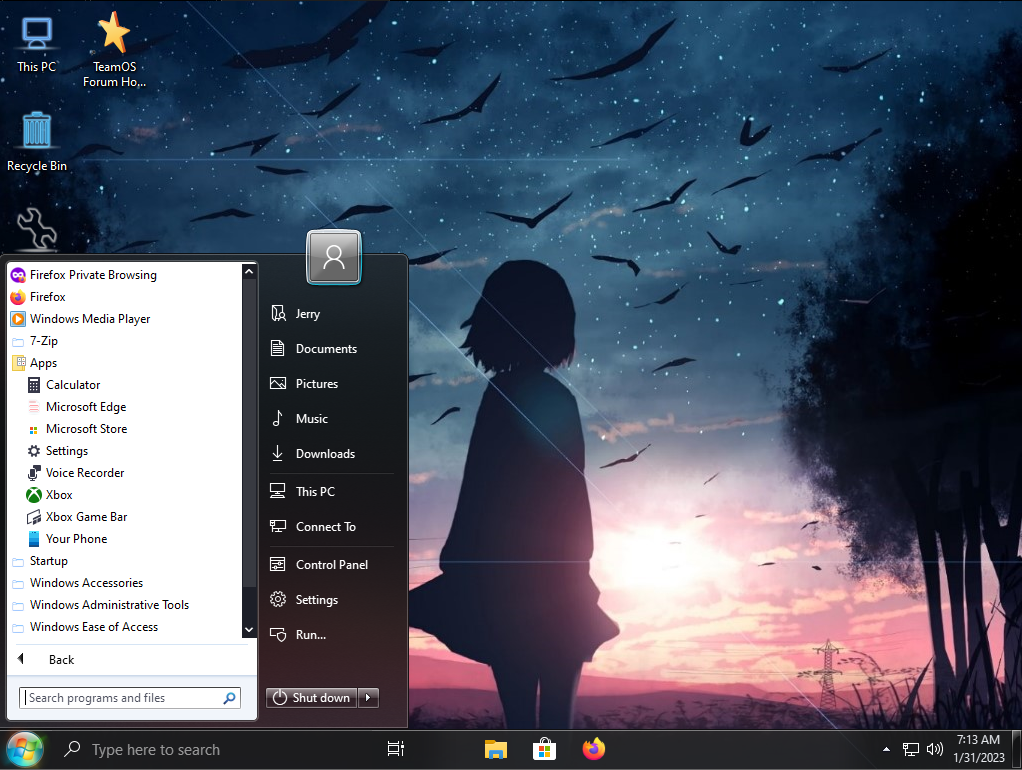Viewport: 1022px width, 770px height.
Task: Click the magnifier icon in the start menu search
Action: coord(229,698)
